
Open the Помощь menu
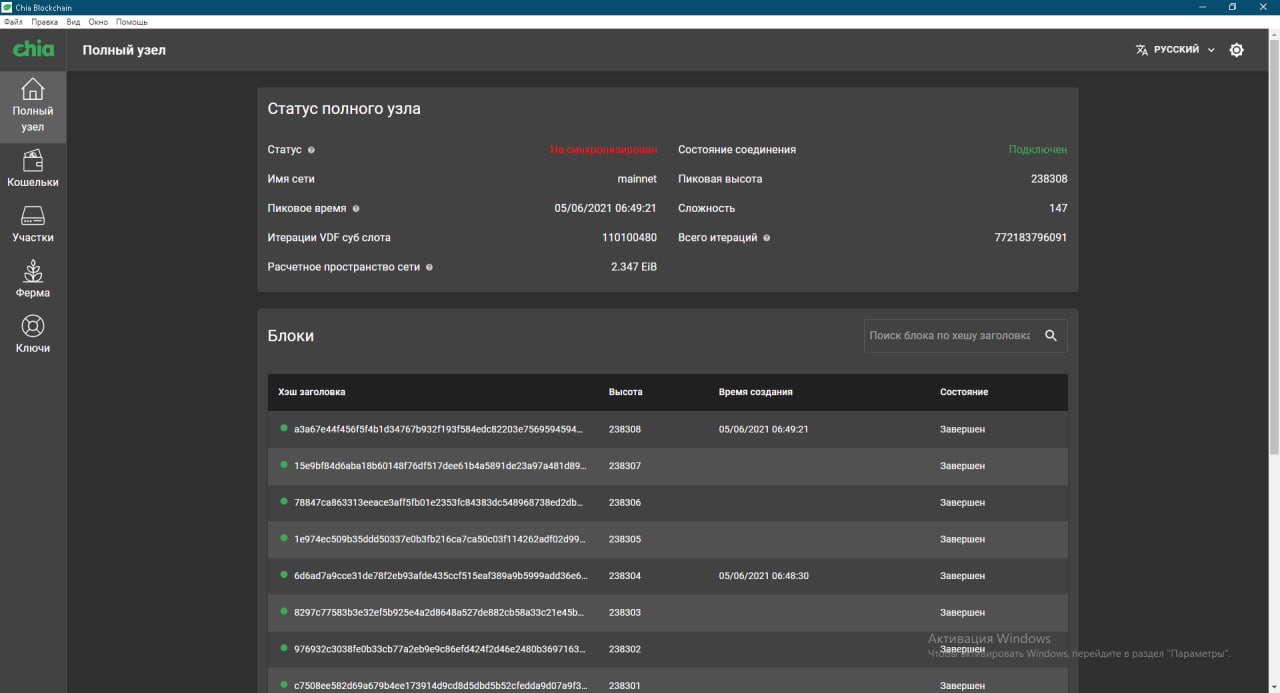(132, 21)
